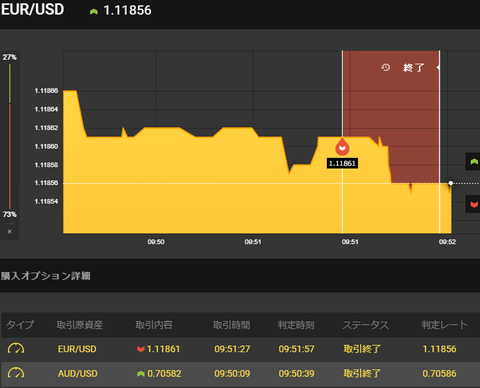
Task: Click the history clock icon beside 終了
Action: click(x=386, y=68)
